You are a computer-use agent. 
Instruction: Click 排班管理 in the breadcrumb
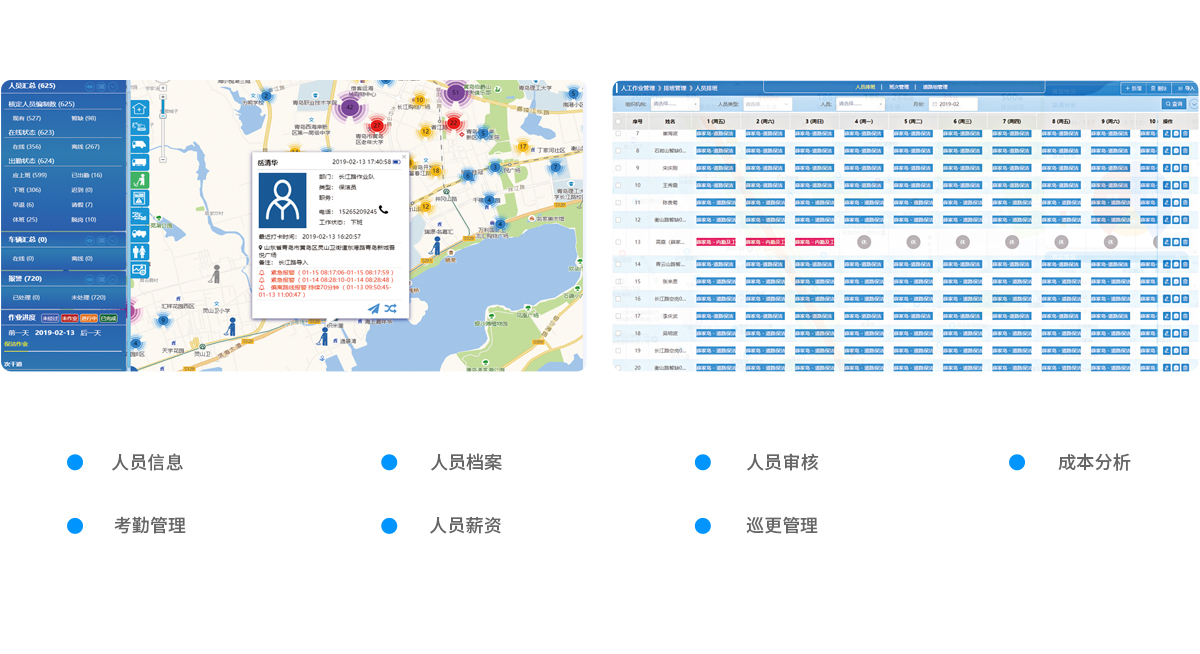pos(674,88)
